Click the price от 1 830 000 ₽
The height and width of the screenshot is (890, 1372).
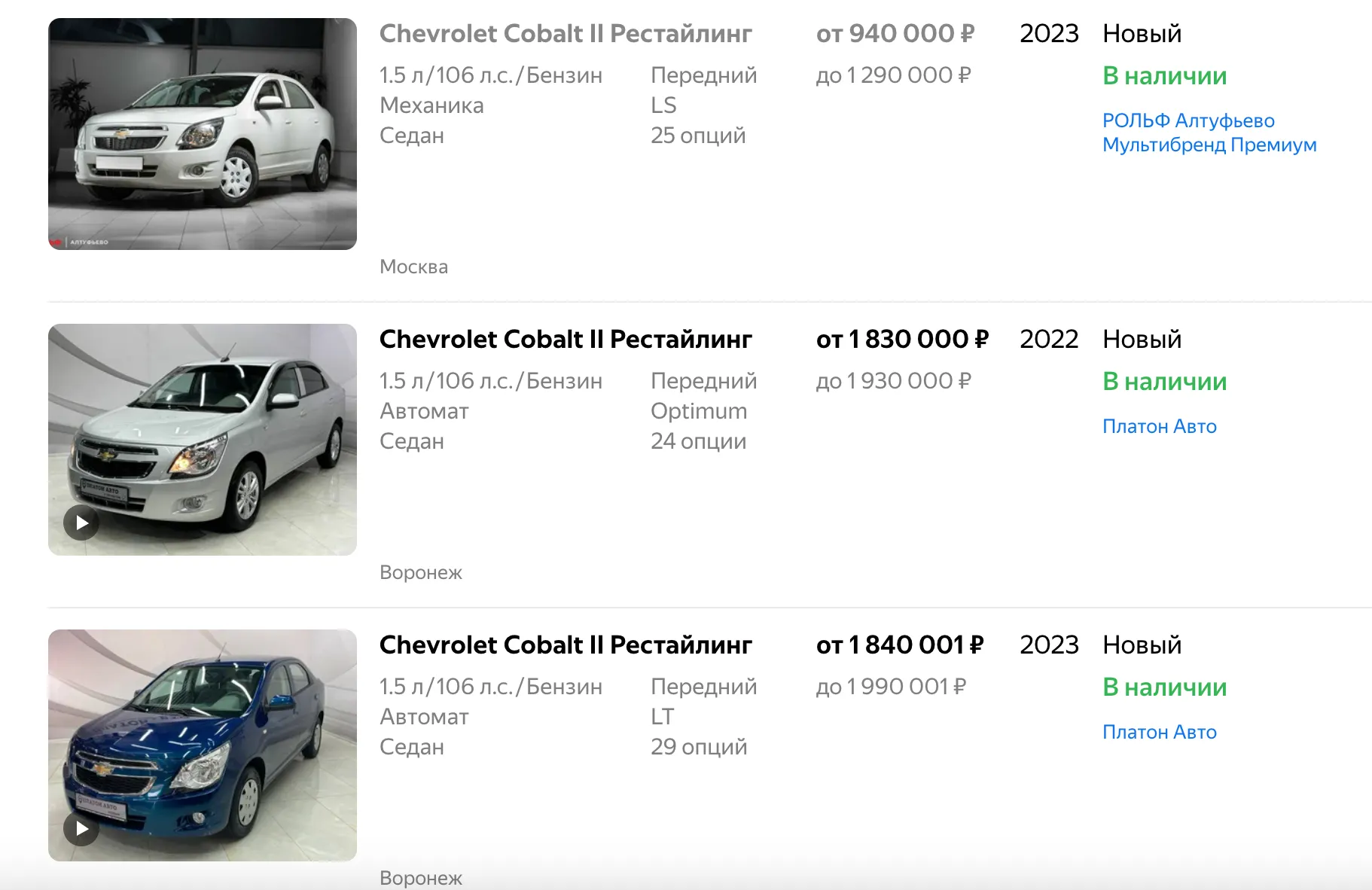click(901, 340)
